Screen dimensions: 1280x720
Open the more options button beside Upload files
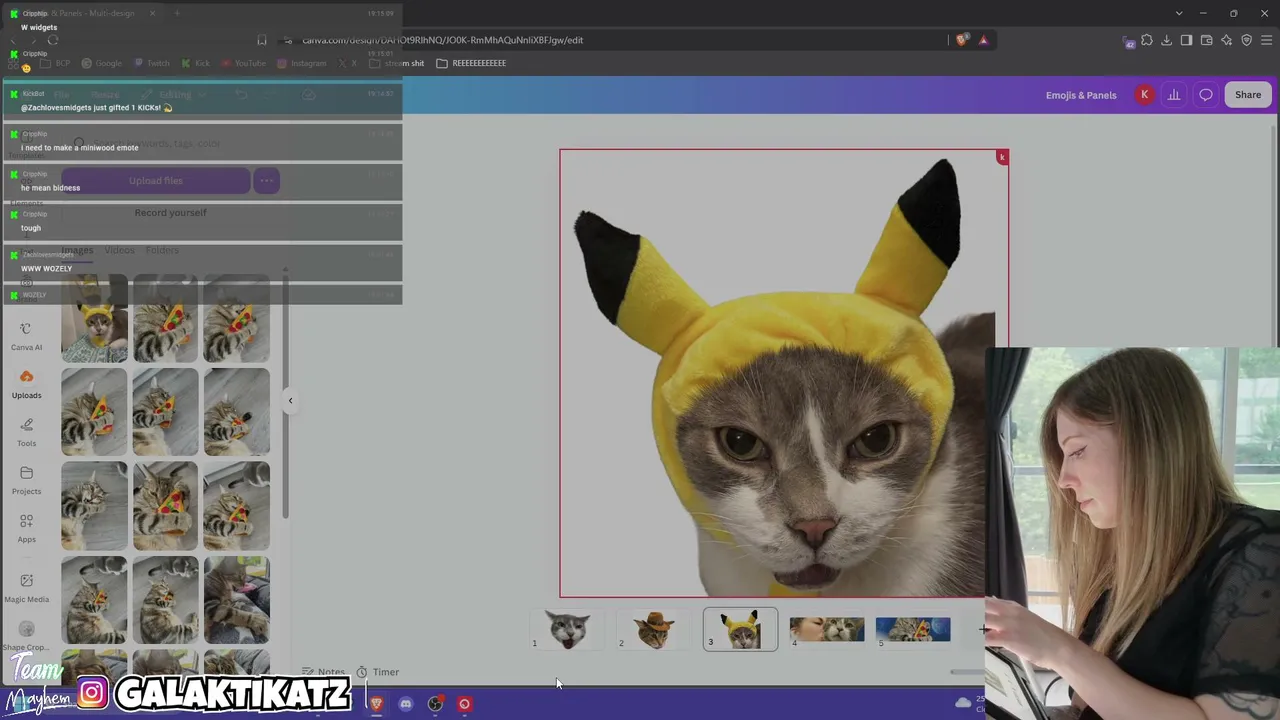pyautogui.click(x=266, y=181)
